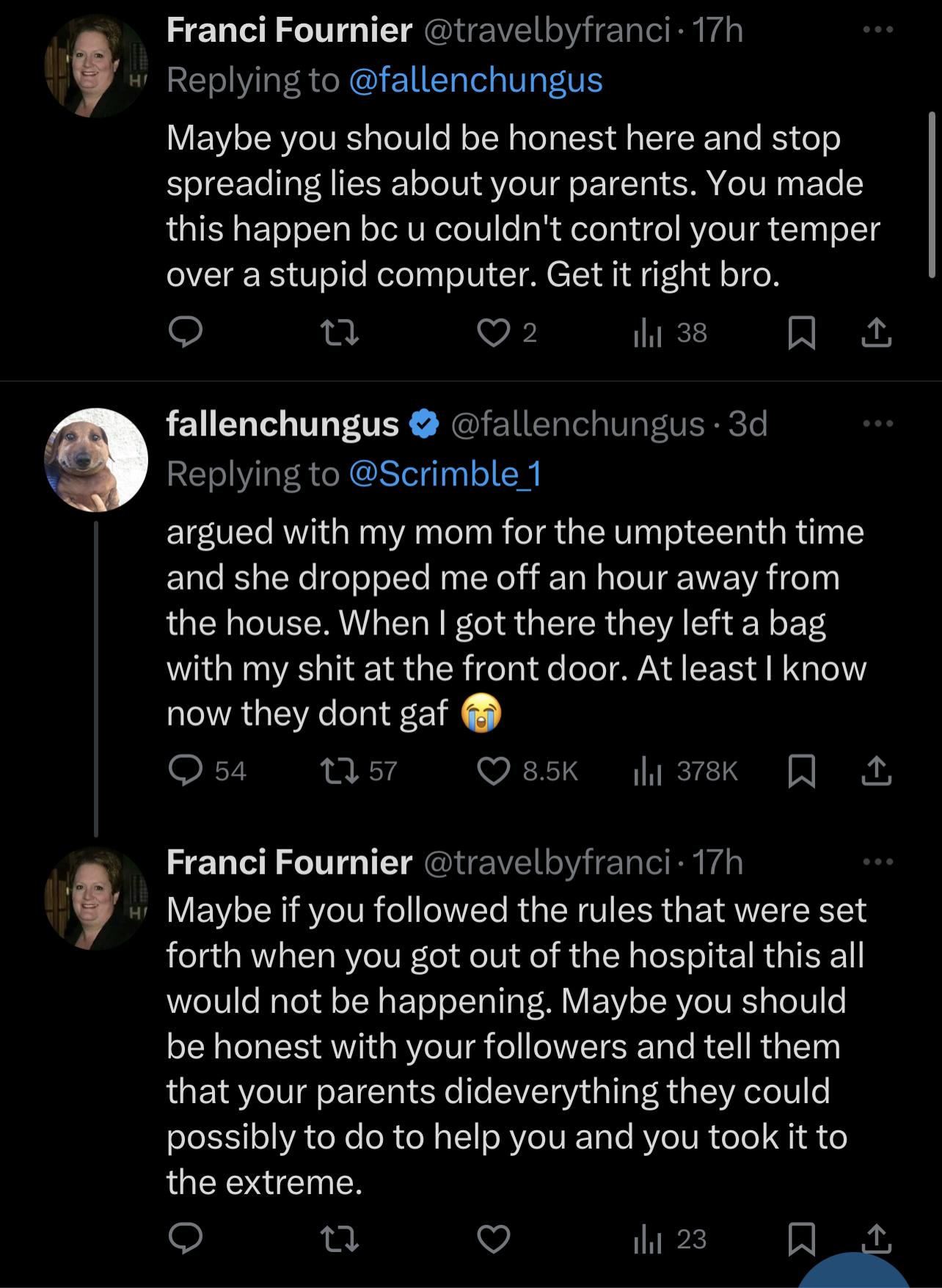Bookmark the top Franci Fournier tweet
Image resolution: width=942 pixels, height=1288 pixels.
(x=800, y=334)
